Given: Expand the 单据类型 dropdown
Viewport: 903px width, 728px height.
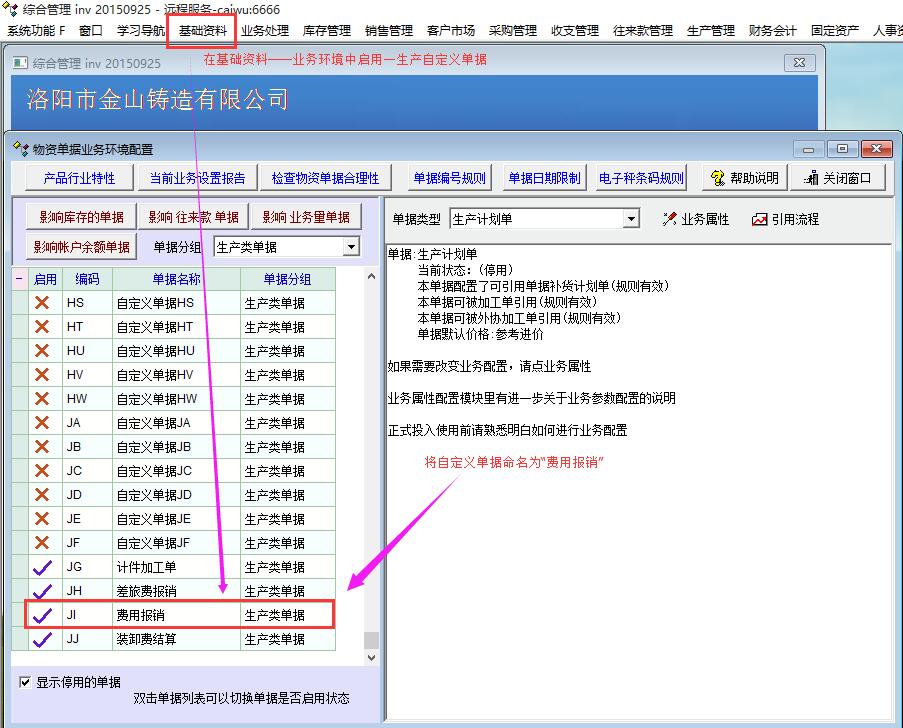Looking at the screenshot, I should (631, 219).
